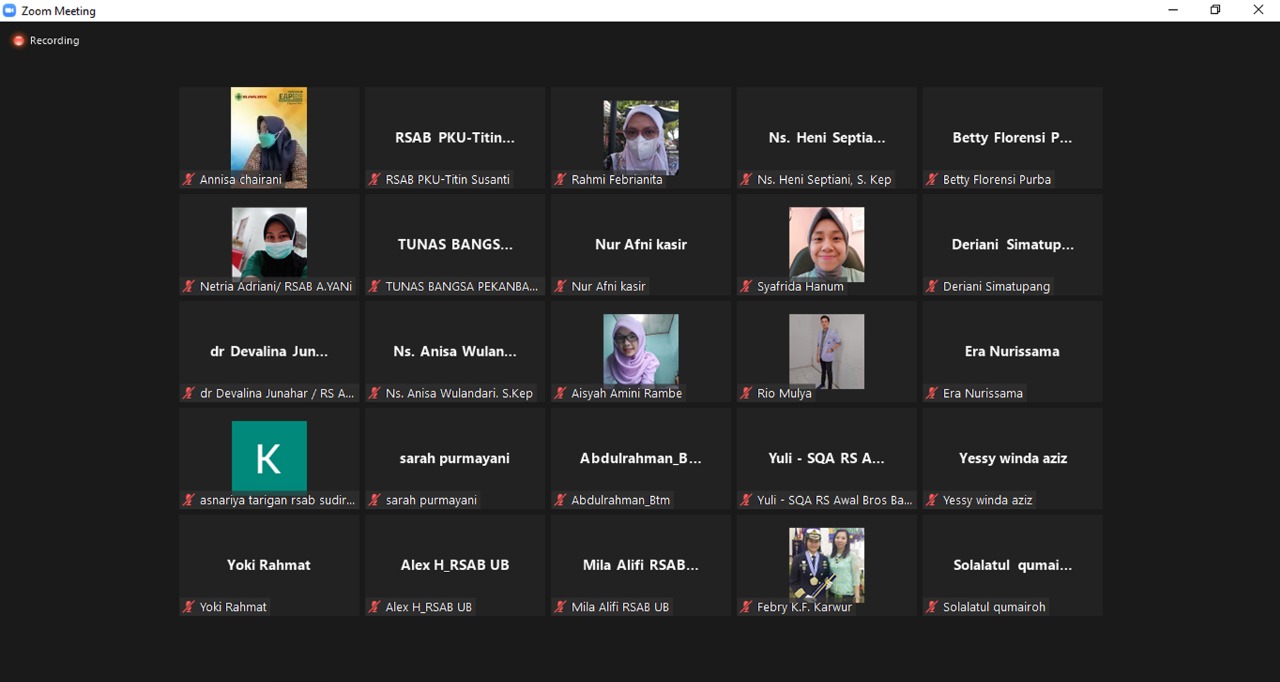Click muted mic icon beside RSAB PKU-Titin Susanti

pos(375,179)
